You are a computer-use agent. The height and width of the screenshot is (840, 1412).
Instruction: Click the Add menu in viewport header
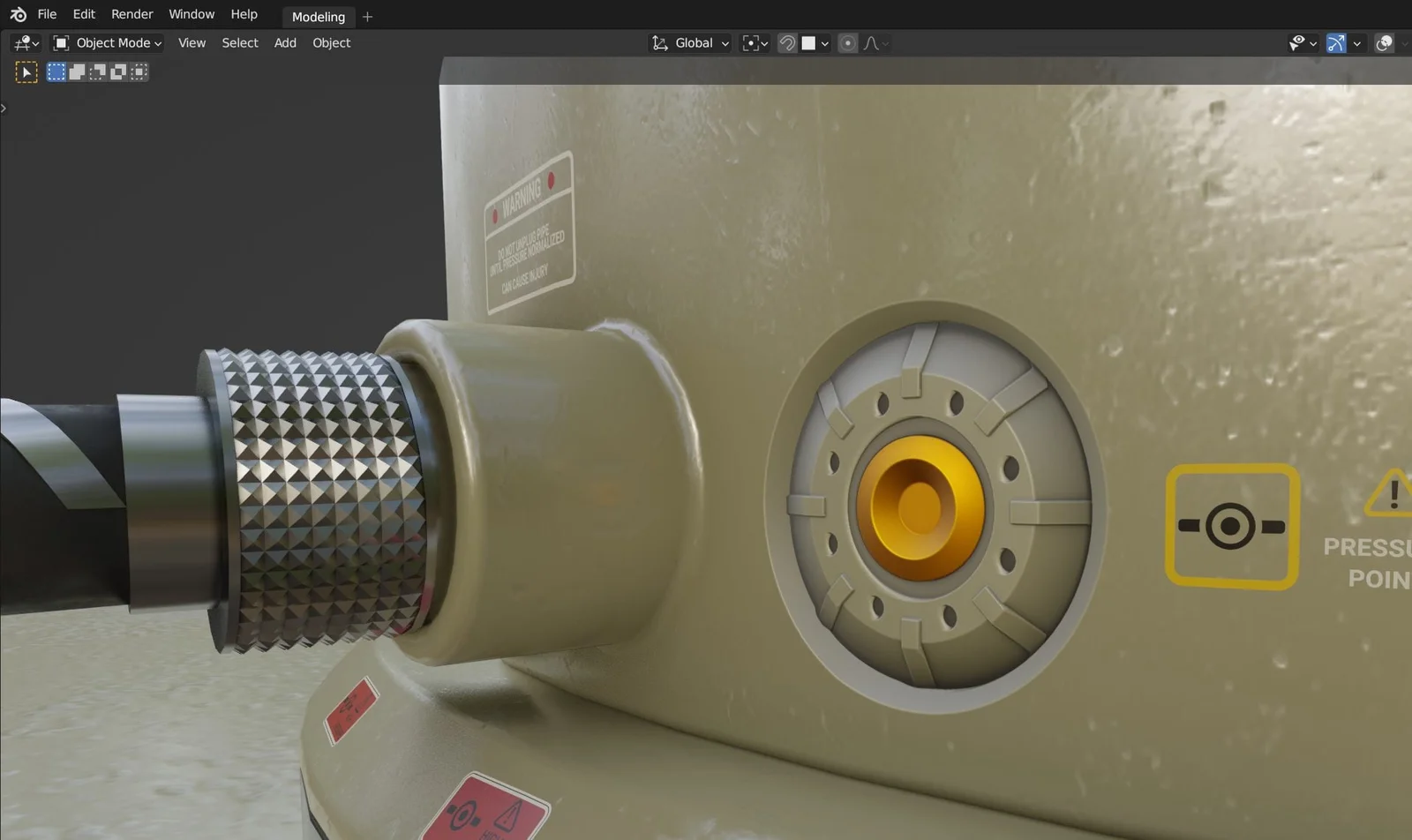(285, 43)
